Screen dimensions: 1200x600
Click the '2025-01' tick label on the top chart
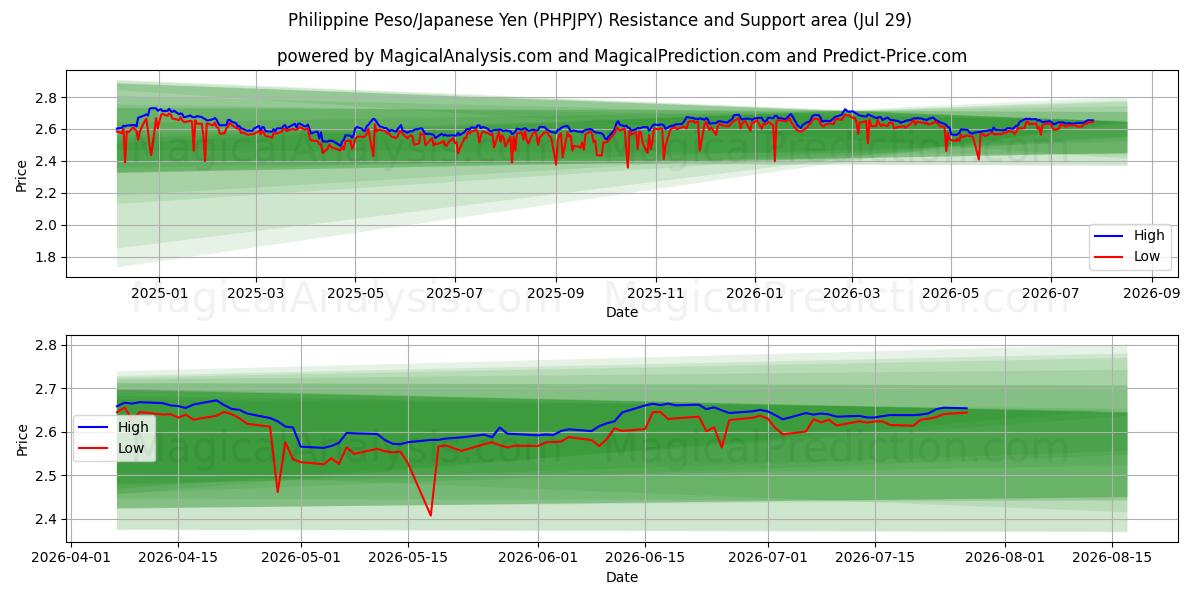click(158, 294)
